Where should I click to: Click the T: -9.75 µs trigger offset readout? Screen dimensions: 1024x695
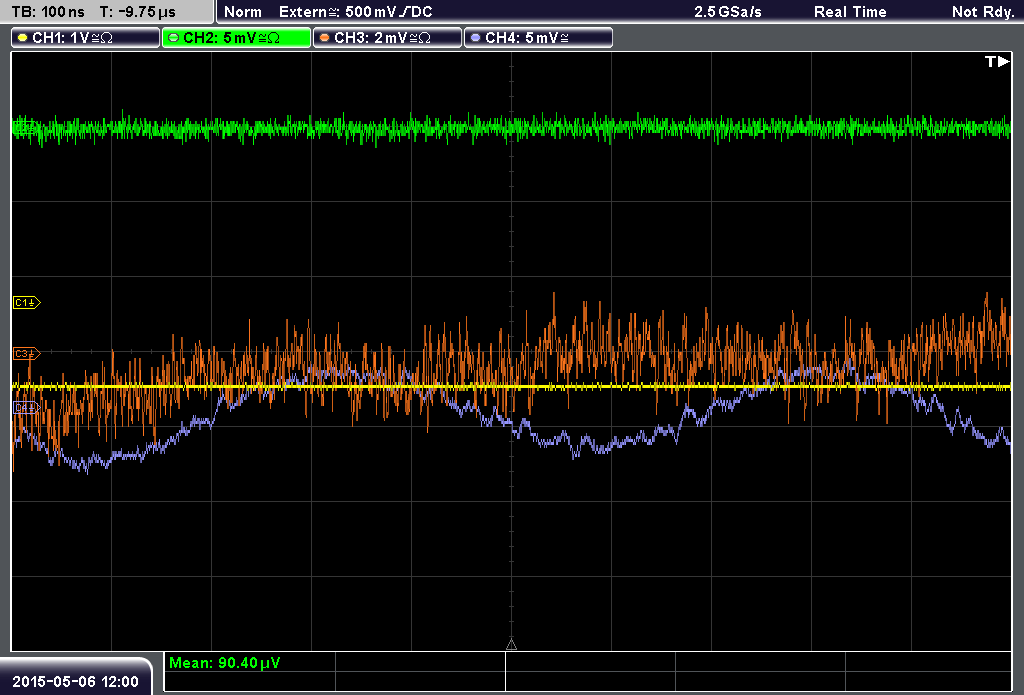[137, 12]
